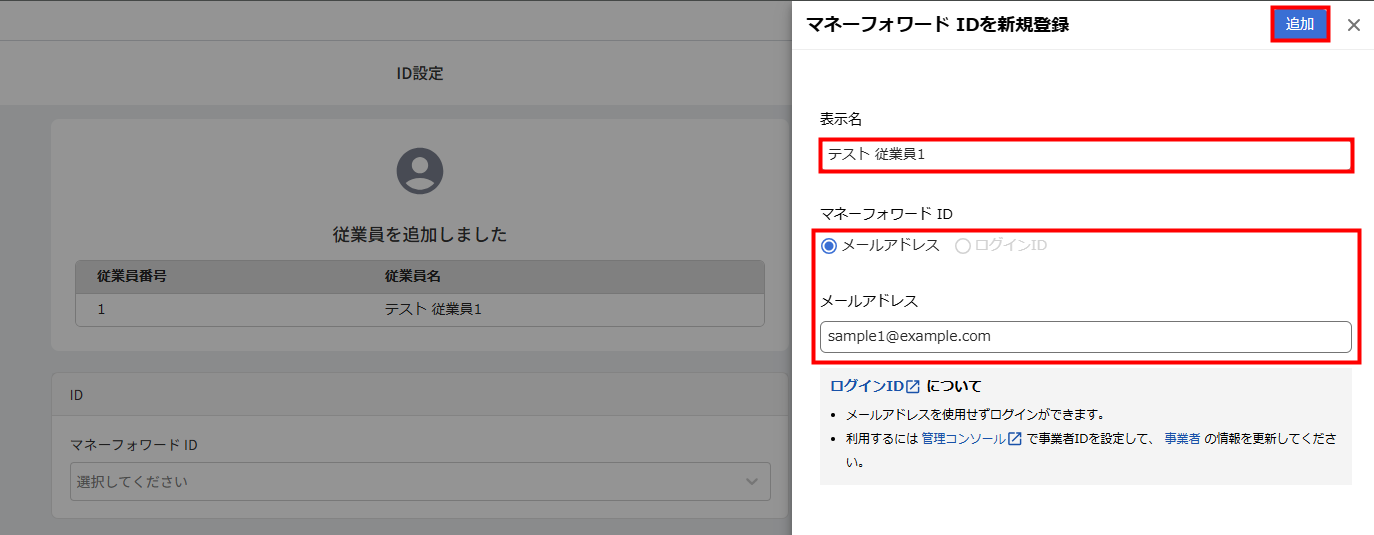Image resolution: width=1374 pixels, height=535 pixels.
Task: Click the external-link icon beside ログインID
Action: point(913,386)
